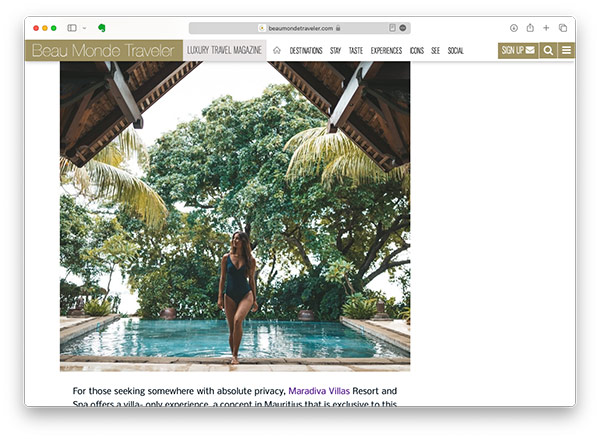The image size is (600, 439).
Task: Open the Taste menu item
Action: point(356,50)
